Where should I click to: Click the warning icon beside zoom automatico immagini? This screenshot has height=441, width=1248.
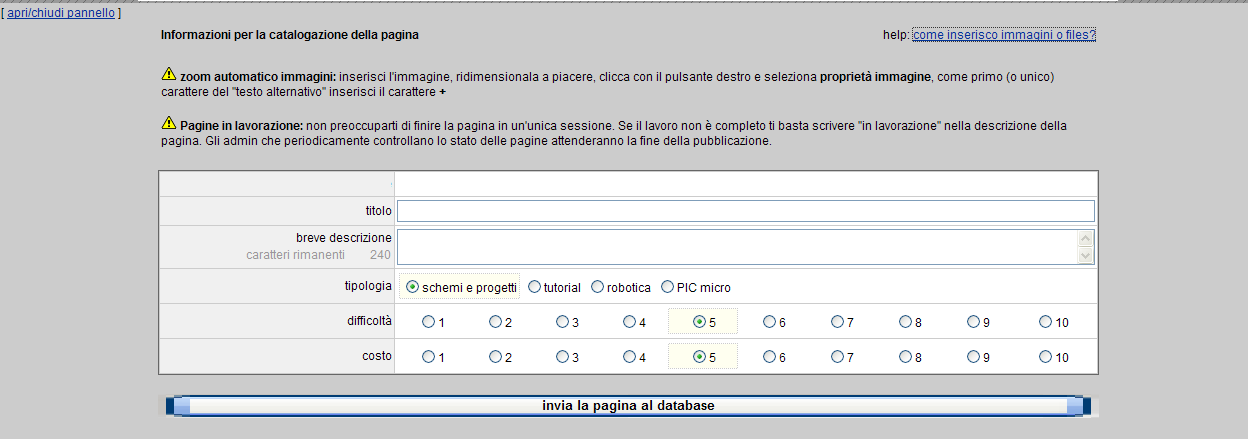click(x=168, y=74)
